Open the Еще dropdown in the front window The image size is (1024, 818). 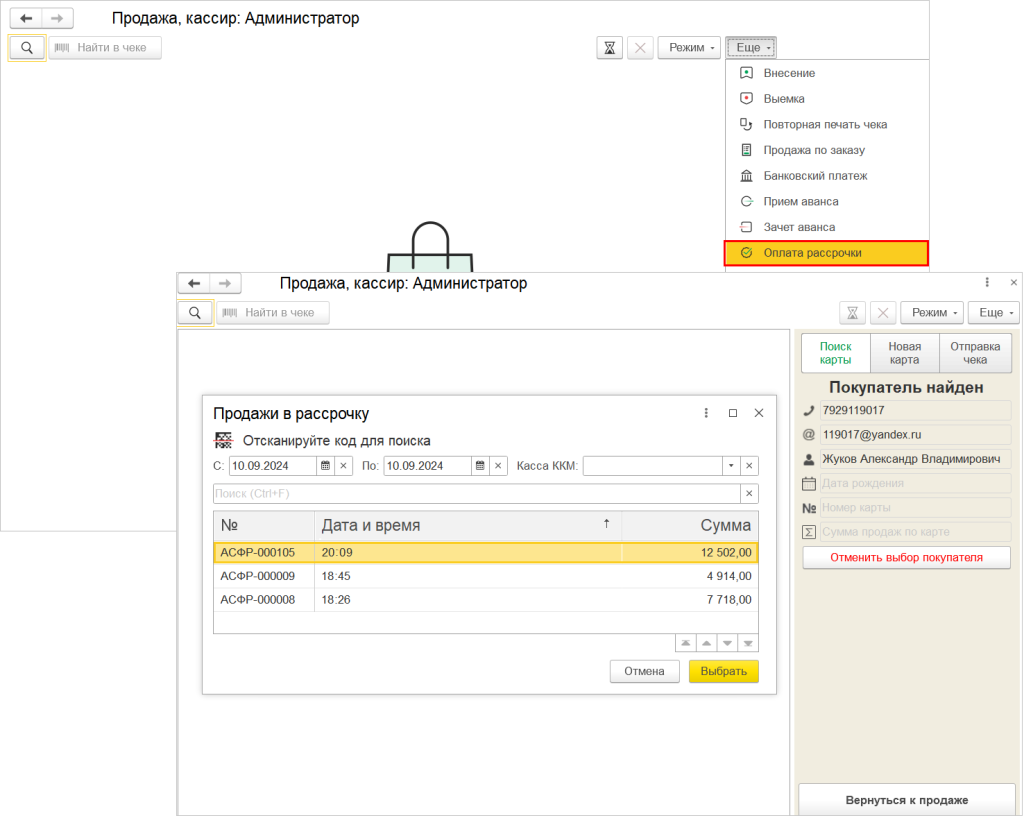998,313
